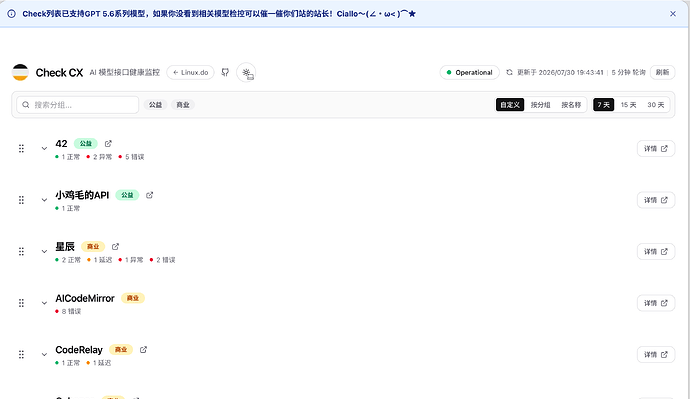Click the 小鸡毛的API group title

pyautogui.click(x=82, y=195)
